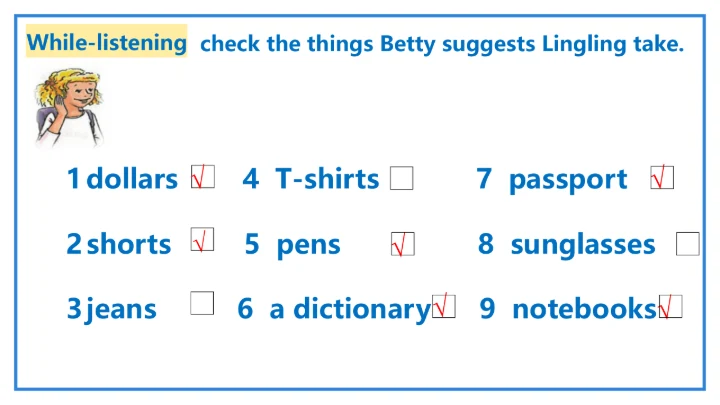
Task: Check the box next to dollars
Action: point(203,177)
